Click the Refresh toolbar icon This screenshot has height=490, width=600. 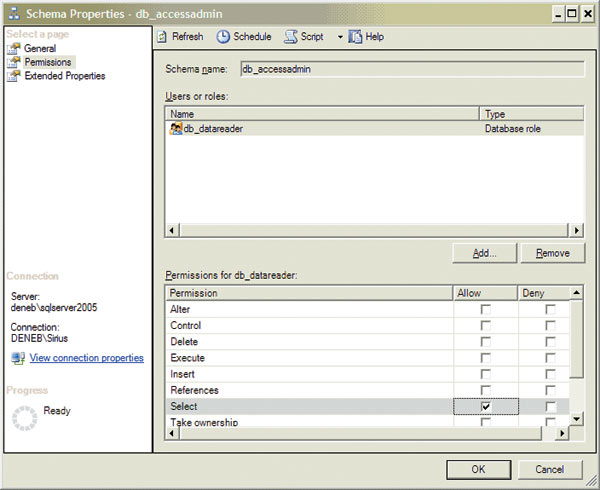pos(162,37)
